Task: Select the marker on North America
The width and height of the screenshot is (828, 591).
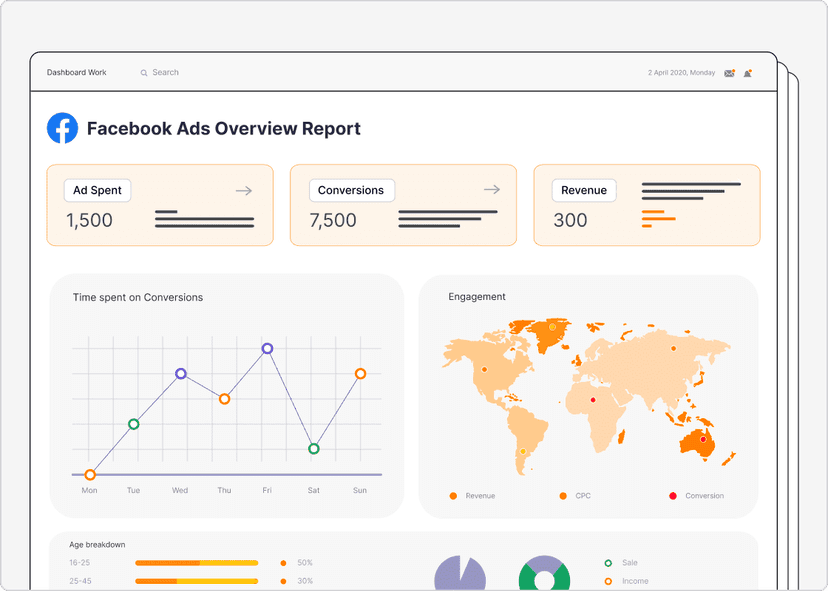Action: [484, 370]
